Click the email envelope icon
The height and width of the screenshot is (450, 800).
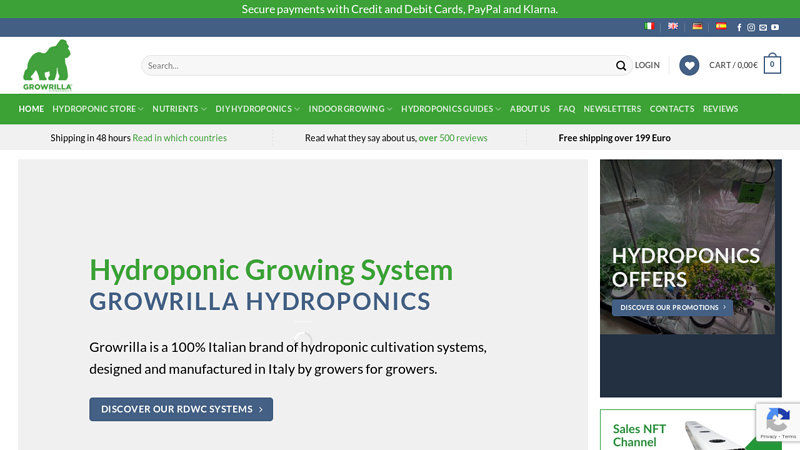point(763,28)
